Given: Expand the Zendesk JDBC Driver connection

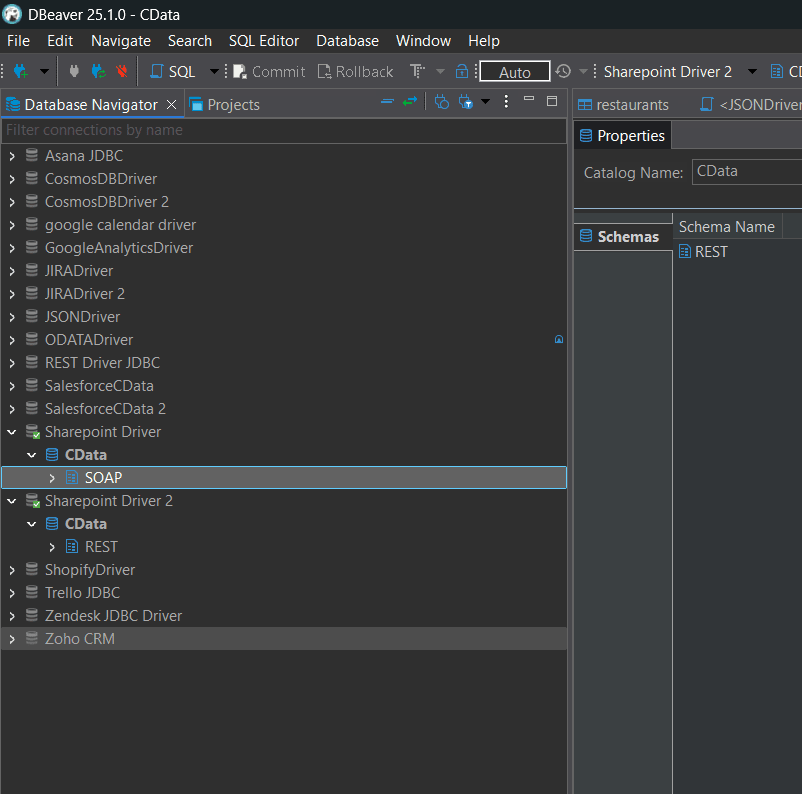Looking at the screenshot, I should pos(11,615).
